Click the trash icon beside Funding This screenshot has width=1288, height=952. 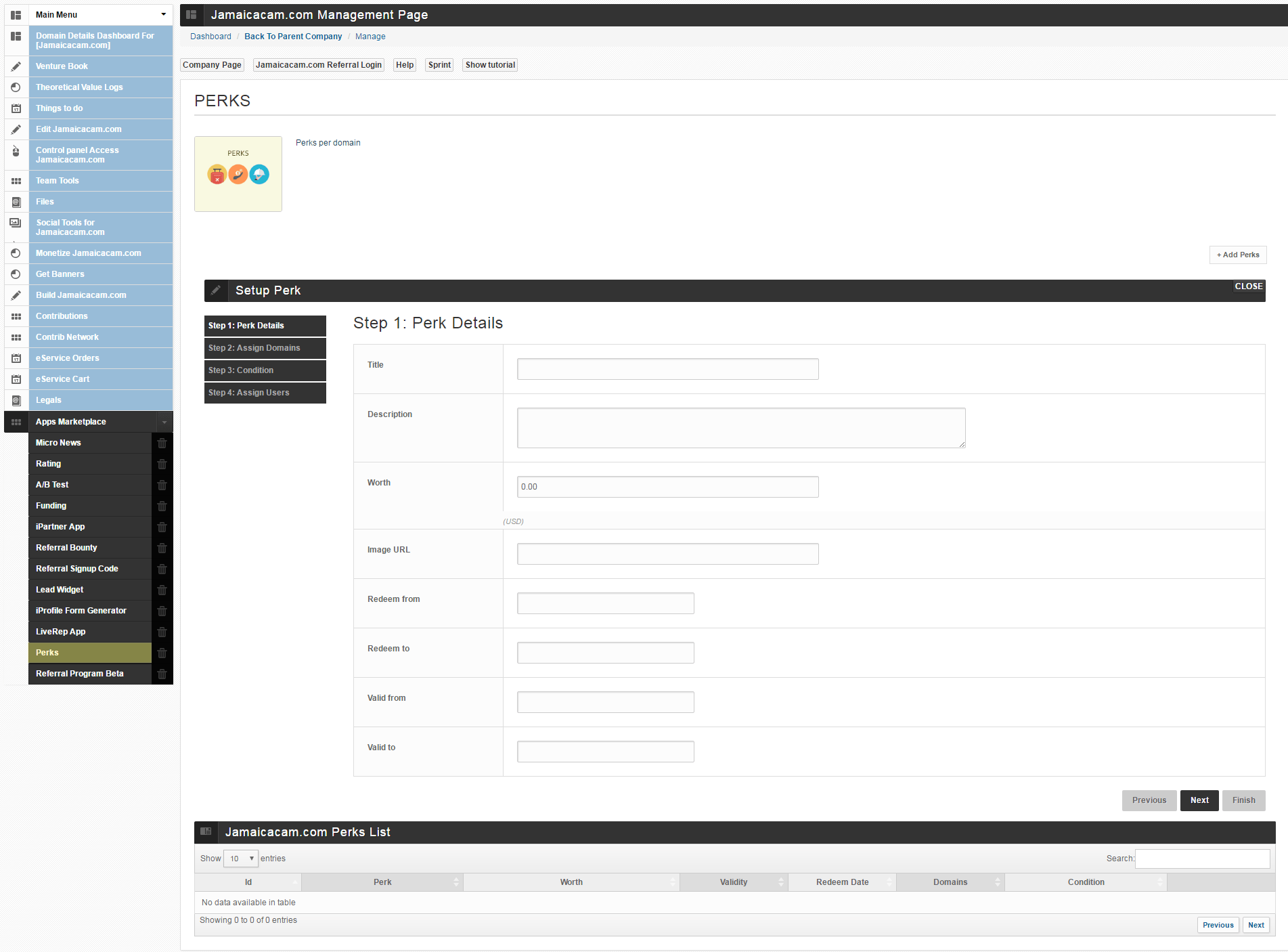[162, 506]
